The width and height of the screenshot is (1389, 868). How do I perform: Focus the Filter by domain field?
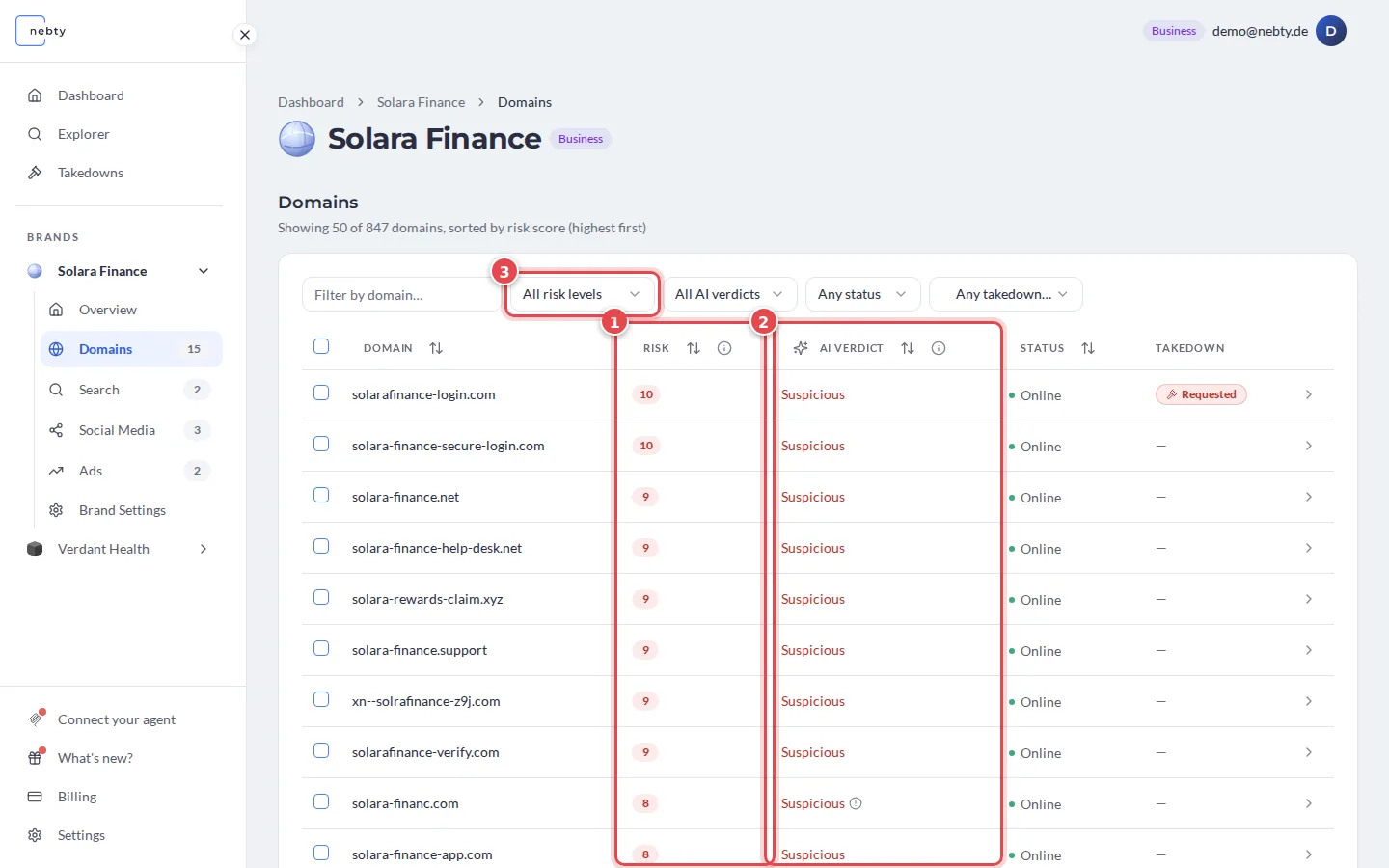[401, 294]
